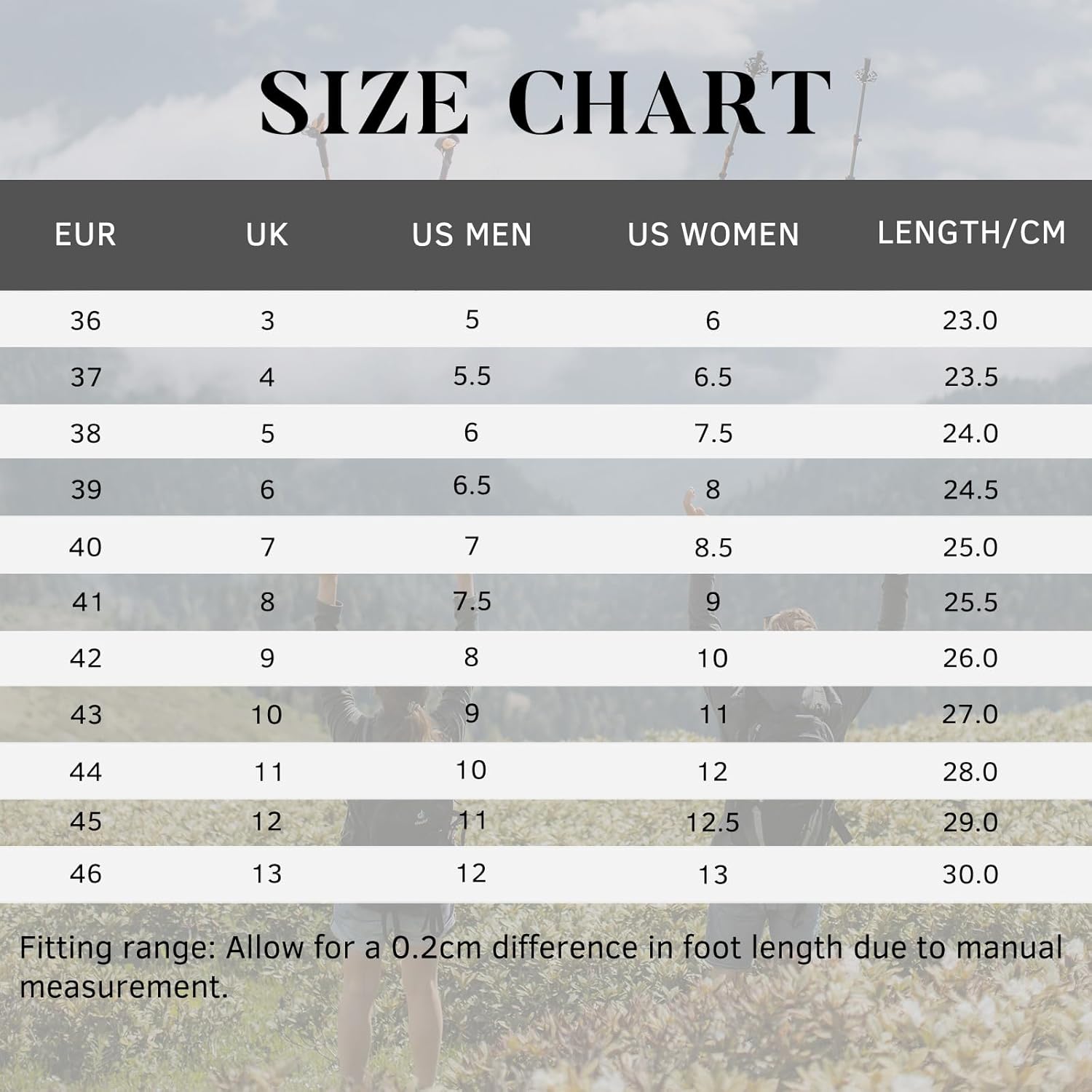This screenshot has width=1092, height=1092.
Task: Click EUR size 43 cell
Action: (x=86, y=715)
